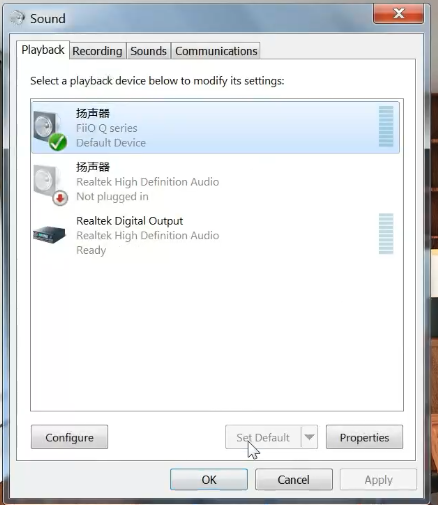Select the FiiO Q series speaker icon

[x=50, y=131]
